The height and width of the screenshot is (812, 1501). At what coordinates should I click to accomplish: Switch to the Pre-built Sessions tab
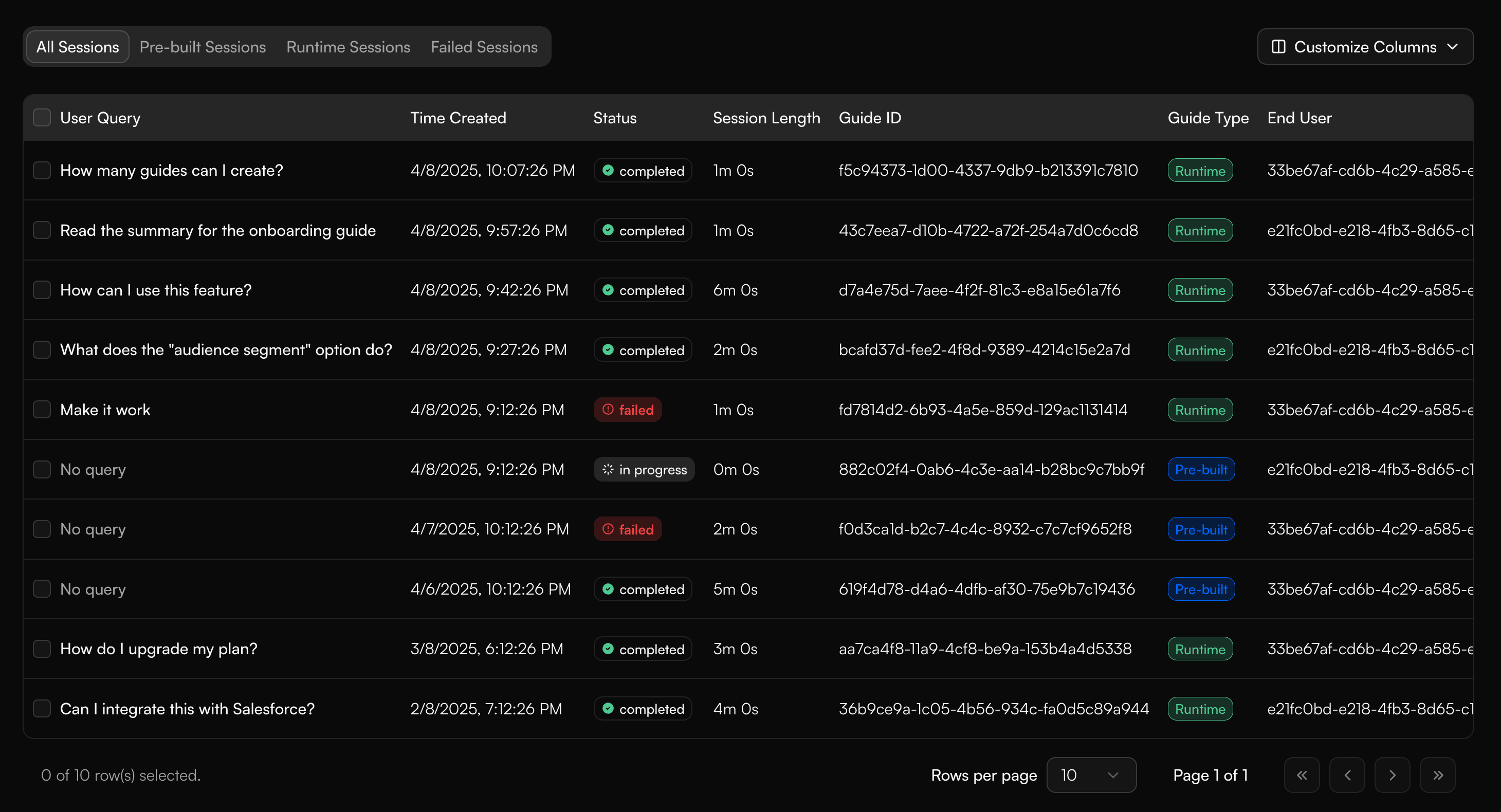(x=203, y=47)
